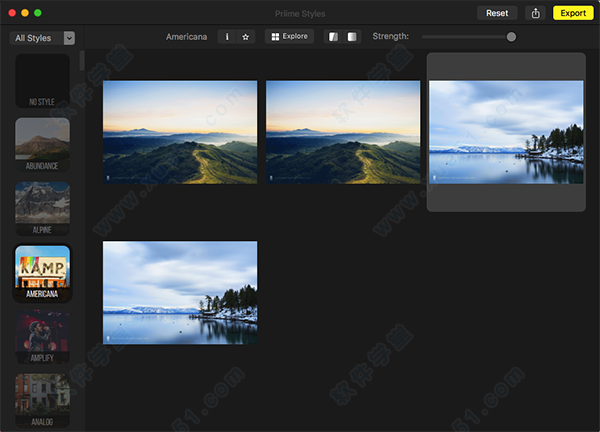Image resolution: width=600 pixels, height=432 pixels.
Task: Select the lake photo in second row
Action: [x=180, y=292]
